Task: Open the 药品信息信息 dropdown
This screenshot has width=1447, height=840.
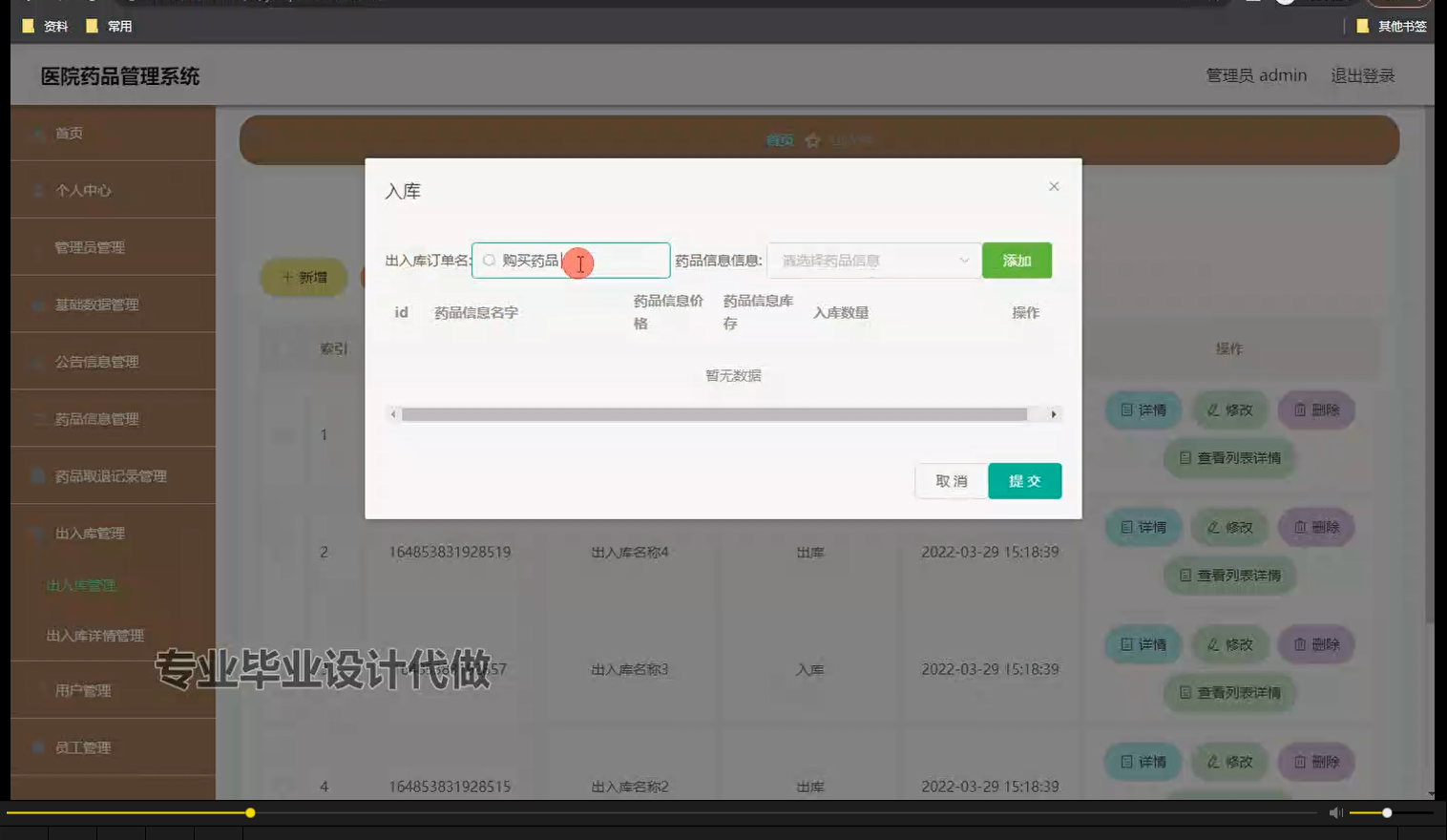Action: coord(871,260)
